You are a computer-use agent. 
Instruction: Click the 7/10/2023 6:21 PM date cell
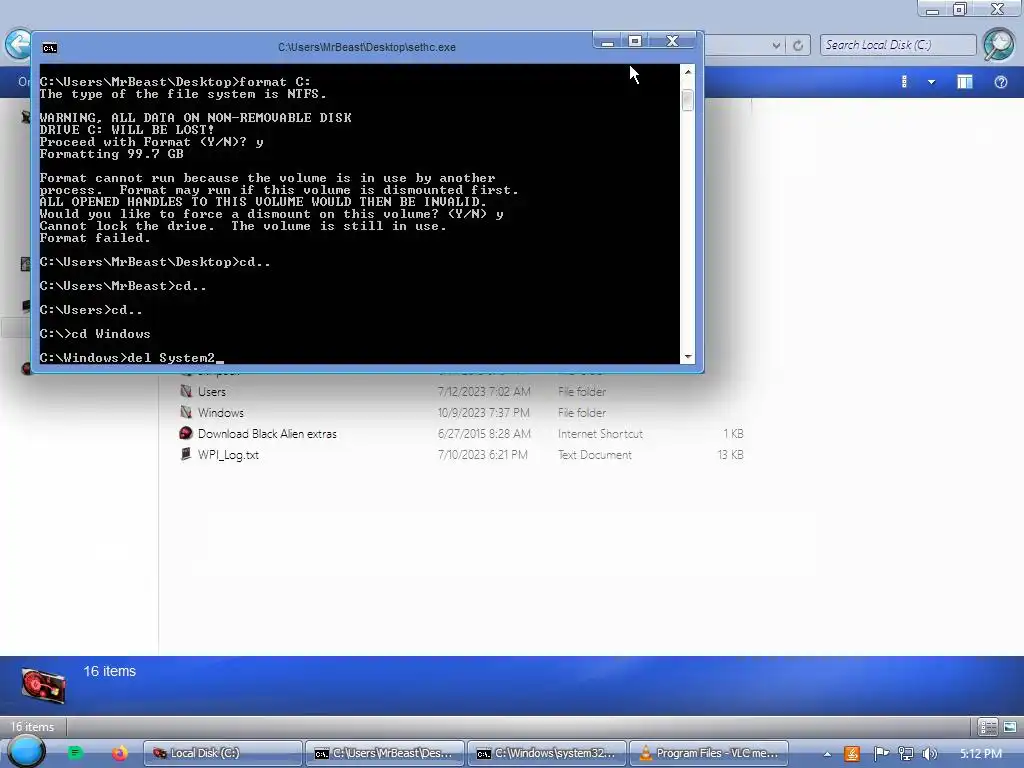tap(483, 455)
